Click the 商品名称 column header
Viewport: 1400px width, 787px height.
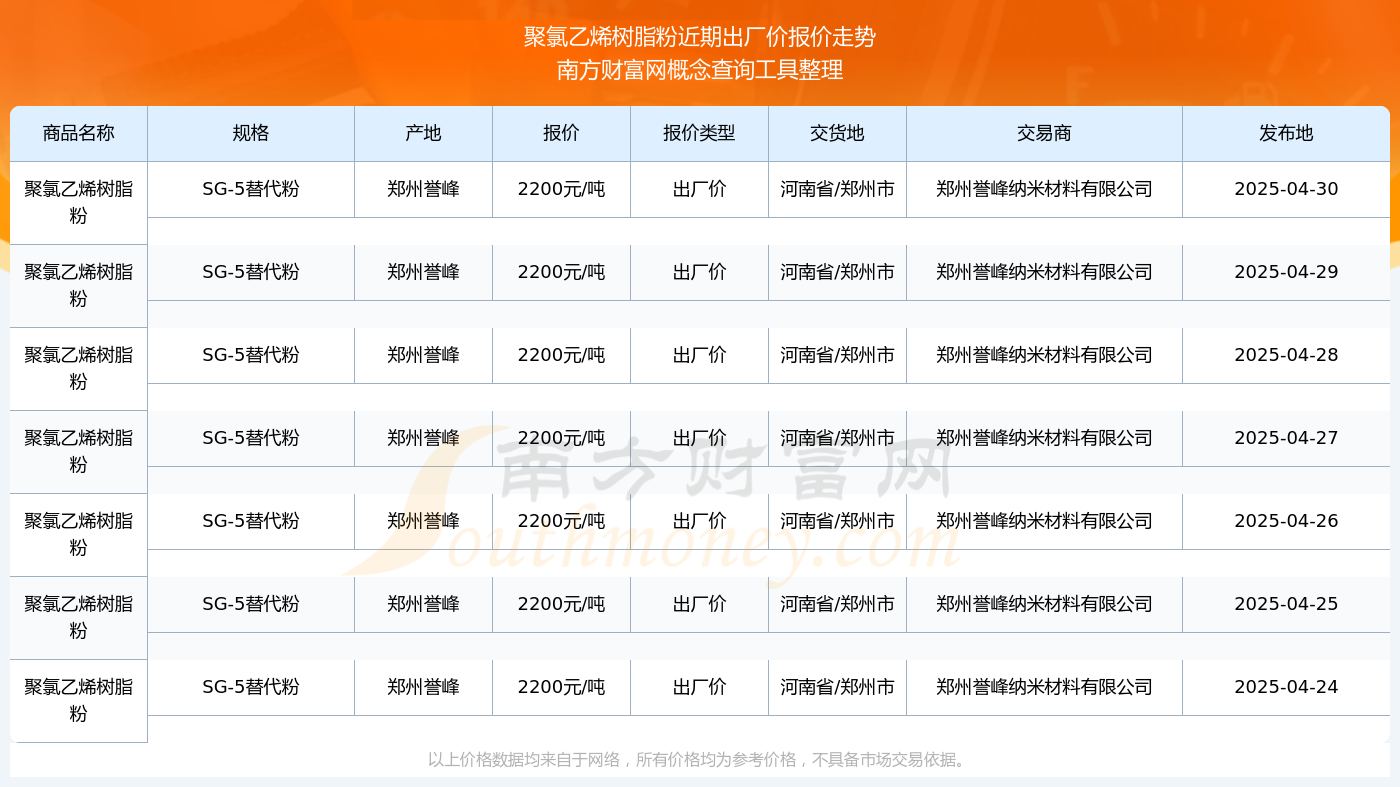coord(79,133)
